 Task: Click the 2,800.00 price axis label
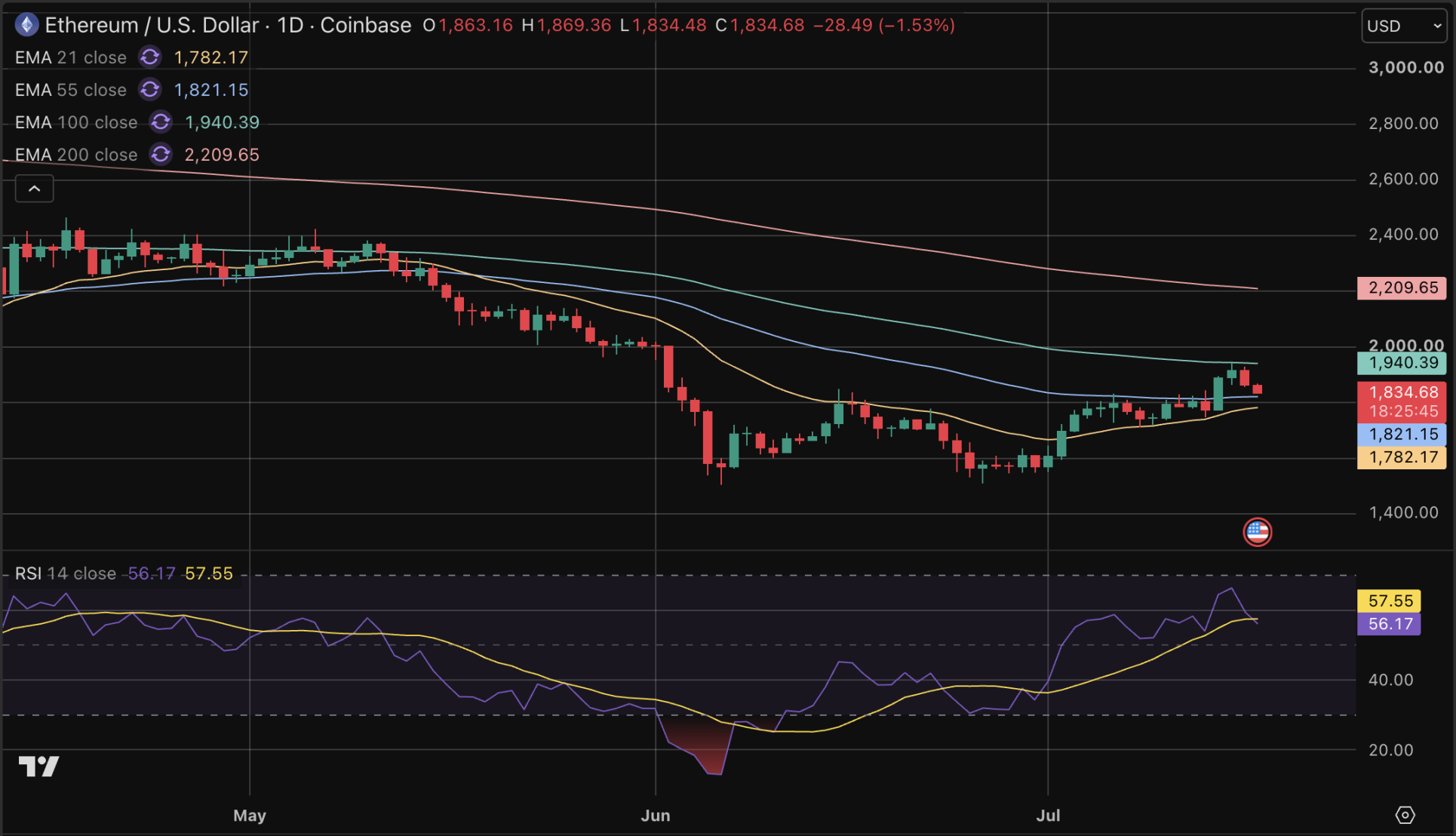pyautogui.click(x=1403, y=124)
